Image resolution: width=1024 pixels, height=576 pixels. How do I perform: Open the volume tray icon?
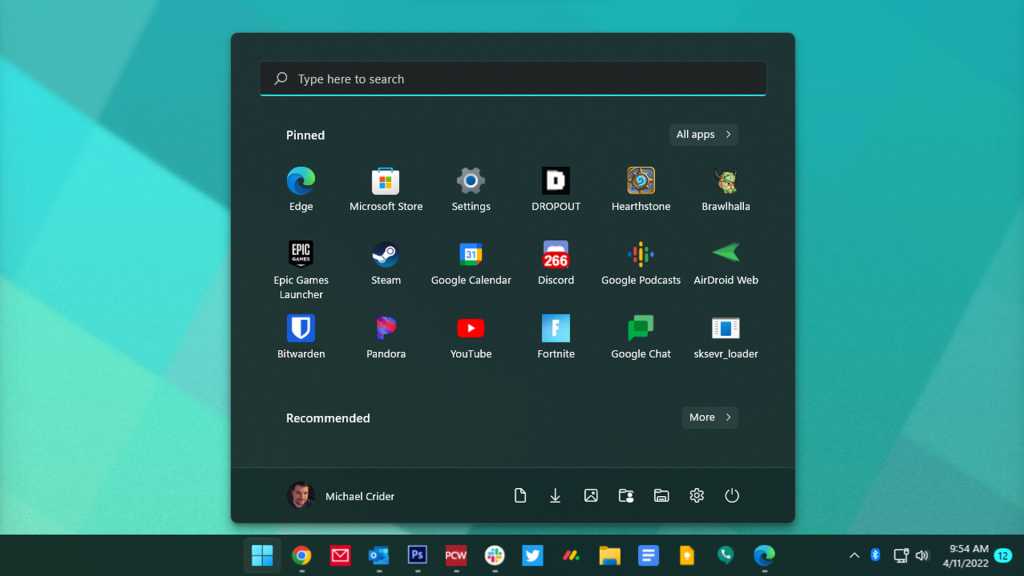[x=922, y=556]
